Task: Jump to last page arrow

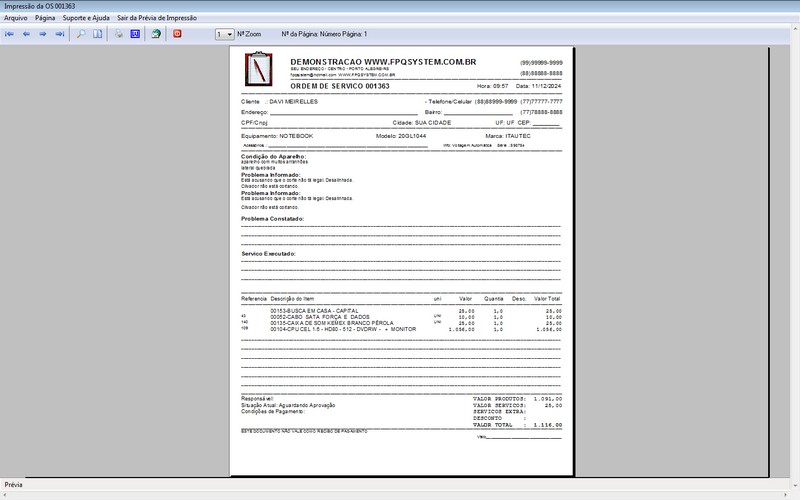Action: [60, 34]
